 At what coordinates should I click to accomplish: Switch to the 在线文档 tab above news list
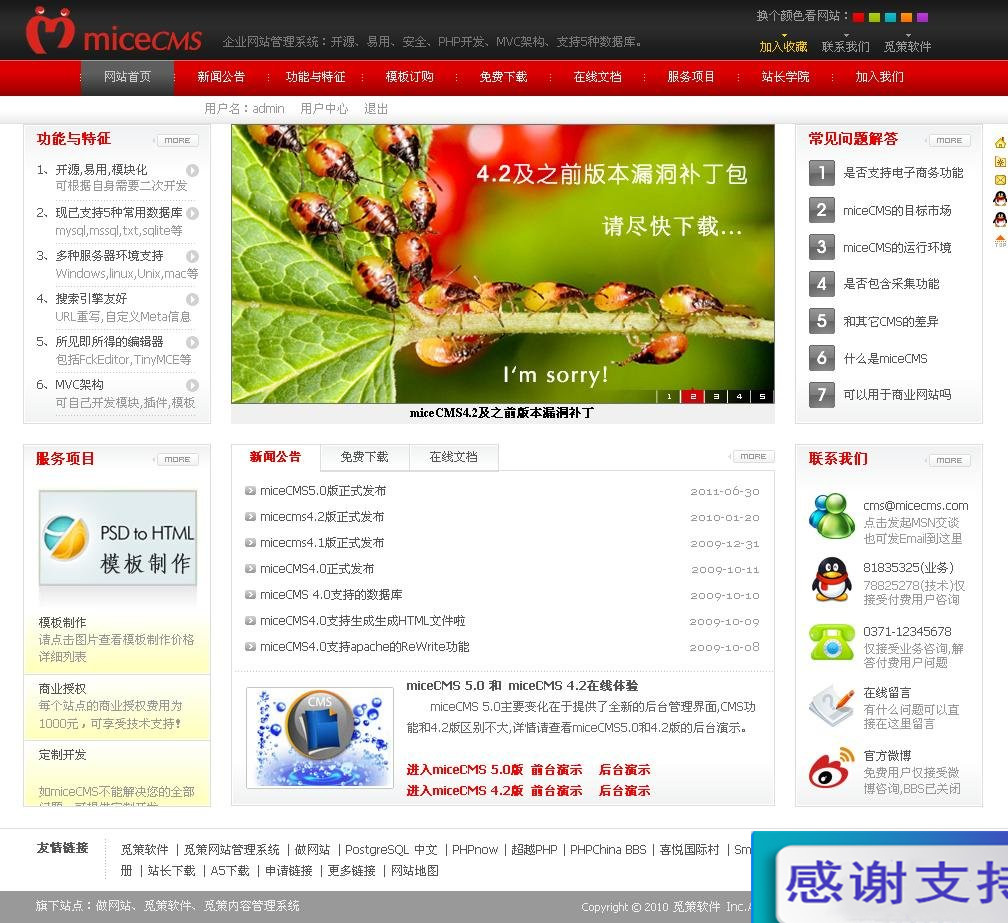click(454, 457)
